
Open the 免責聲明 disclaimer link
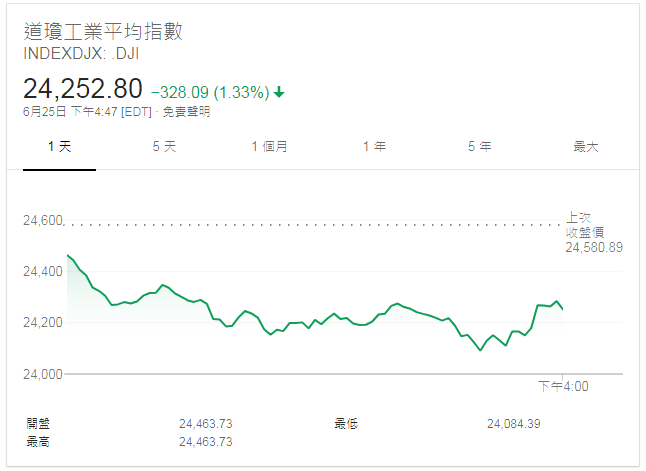click(187, 112)
